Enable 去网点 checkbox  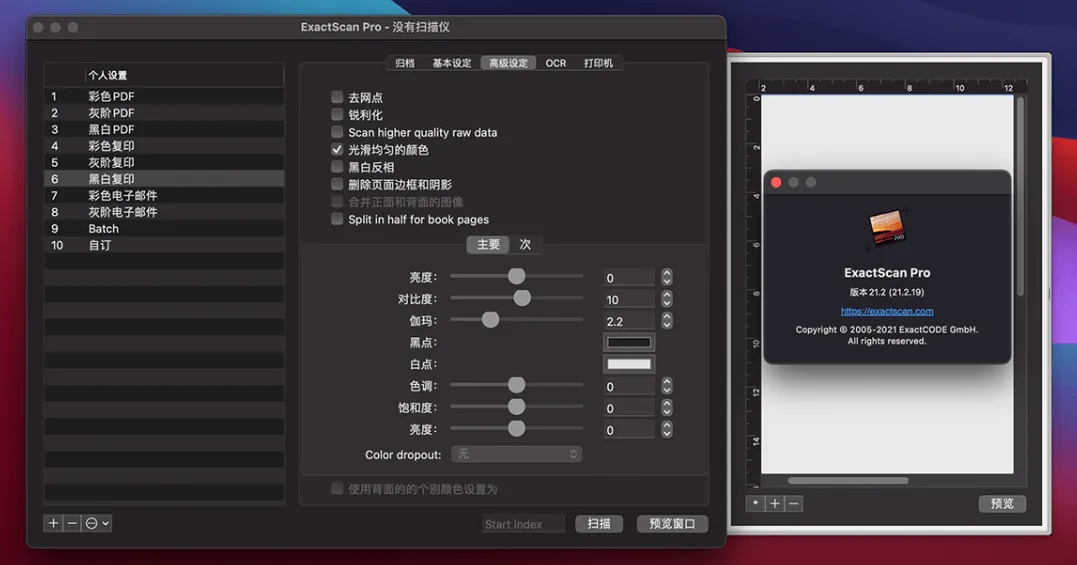pyautogui.click(x=337, y=97)
